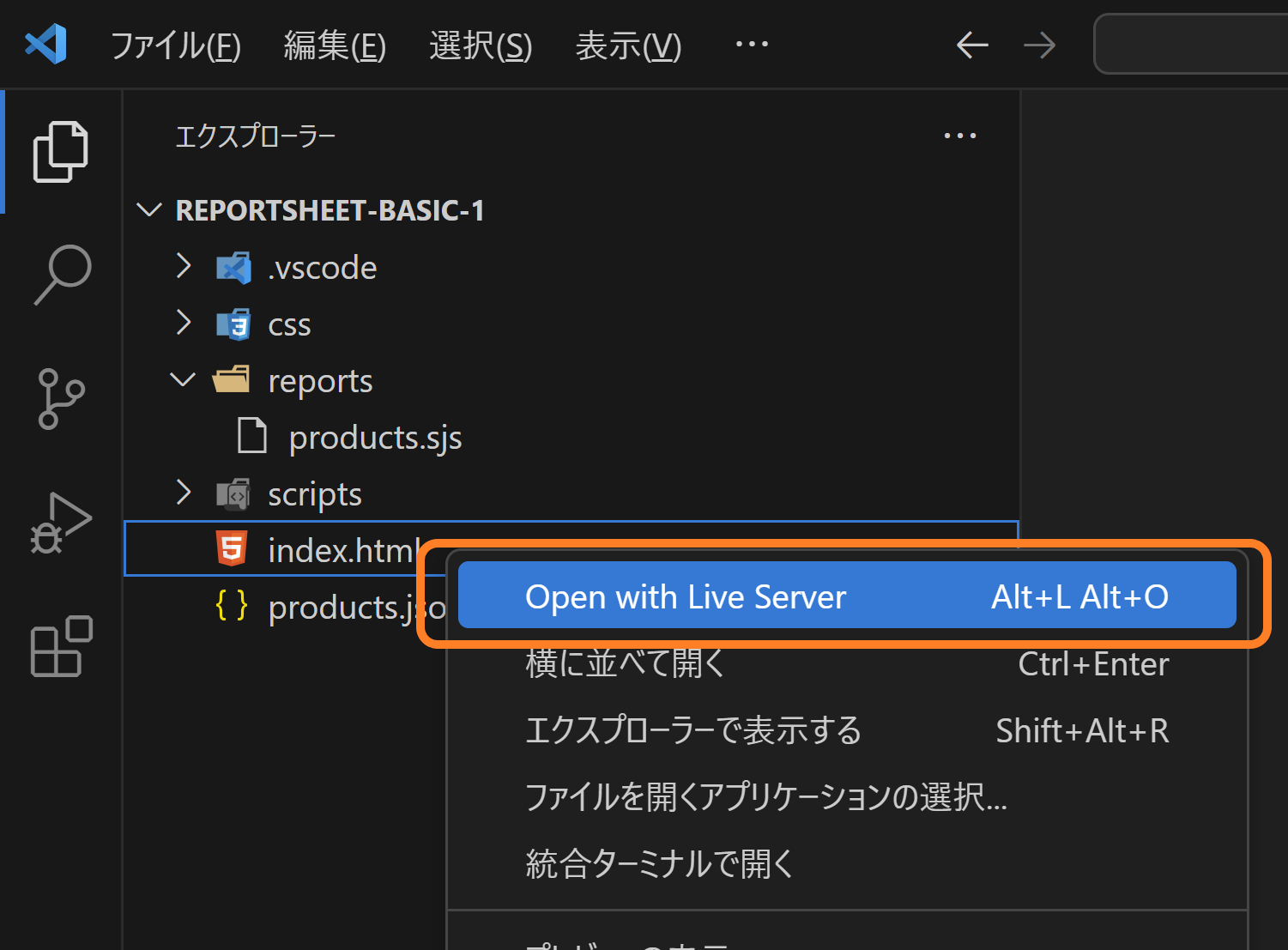Click the reports folder name
Screen dimensions: 1288x950
(x=320, y=381)
